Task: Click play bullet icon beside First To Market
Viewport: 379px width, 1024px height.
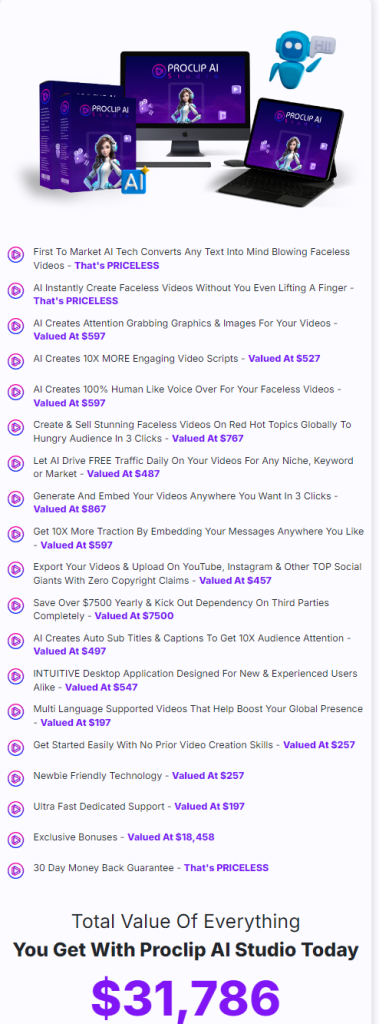Action: [x=16, y=255]
